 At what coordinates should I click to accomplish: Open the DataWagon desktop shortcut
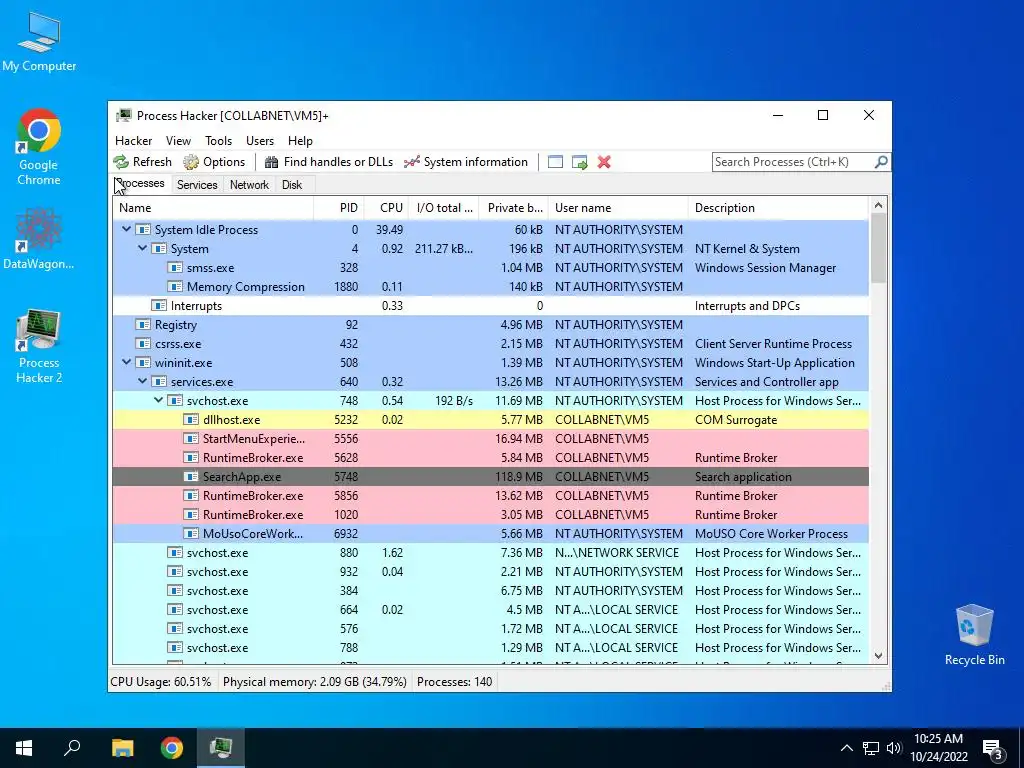(x=39, y=239)
